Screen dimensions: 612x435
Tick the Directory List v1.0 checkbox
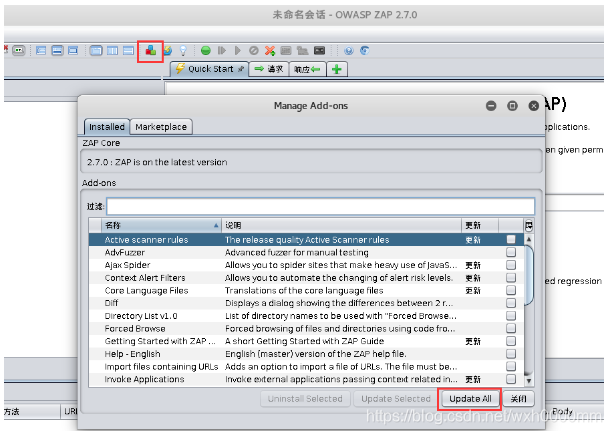coord(511,316)
